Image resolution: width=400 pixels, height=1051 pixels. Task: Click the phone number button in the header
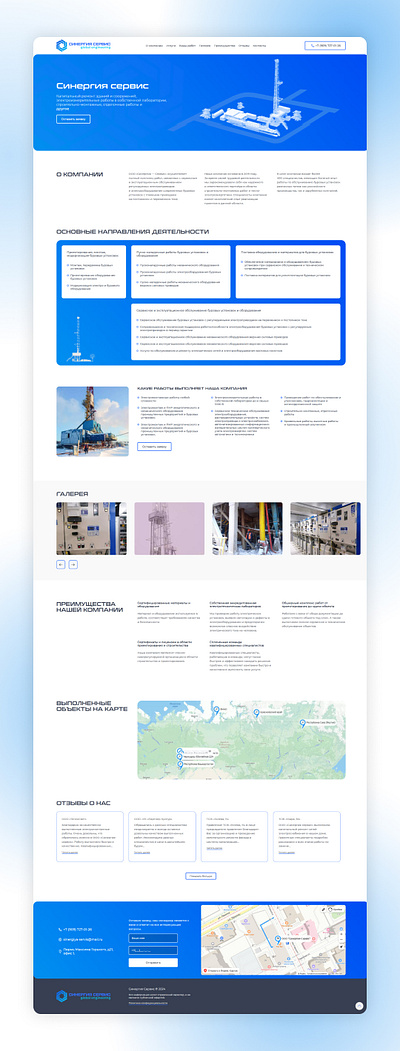click(x=325, y=46)
